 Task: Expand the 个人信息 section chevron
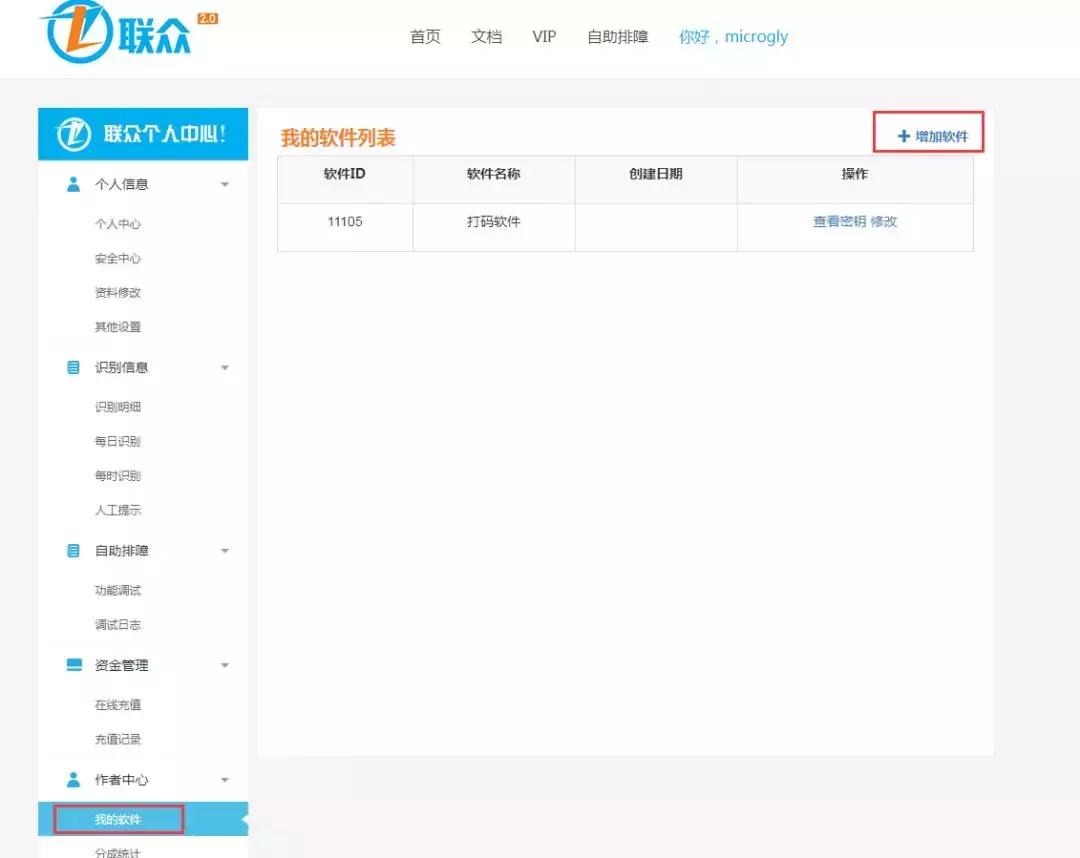[x=225, y=184]
